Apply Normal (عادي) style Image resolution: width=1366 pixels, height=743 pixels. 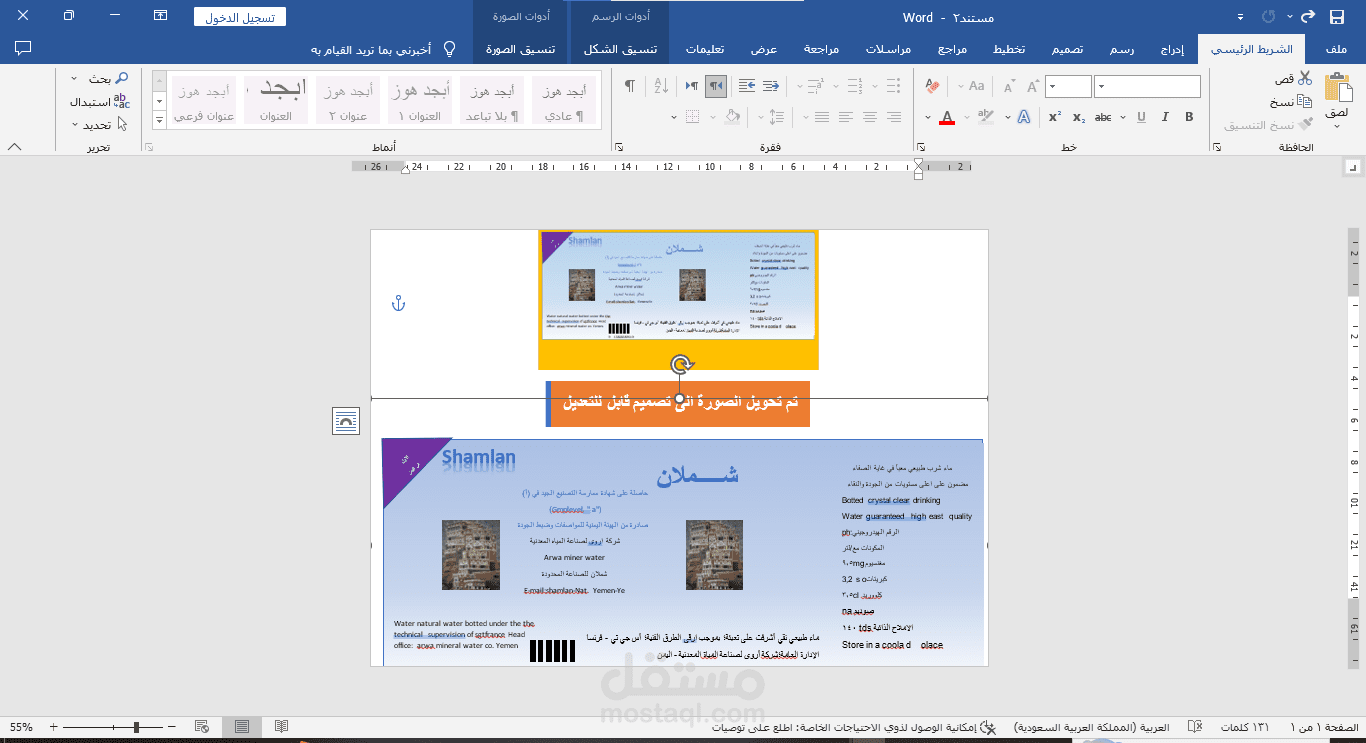pos(564,101)
